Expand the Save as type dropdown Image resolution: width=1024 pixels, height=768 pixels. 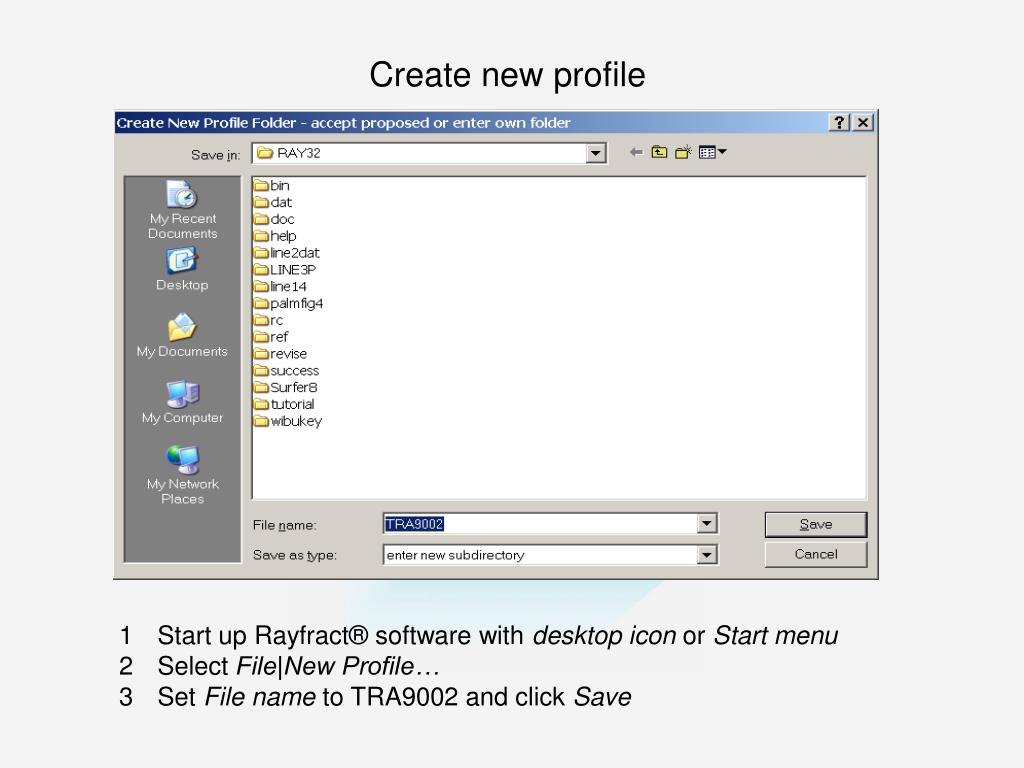(707, 555)
